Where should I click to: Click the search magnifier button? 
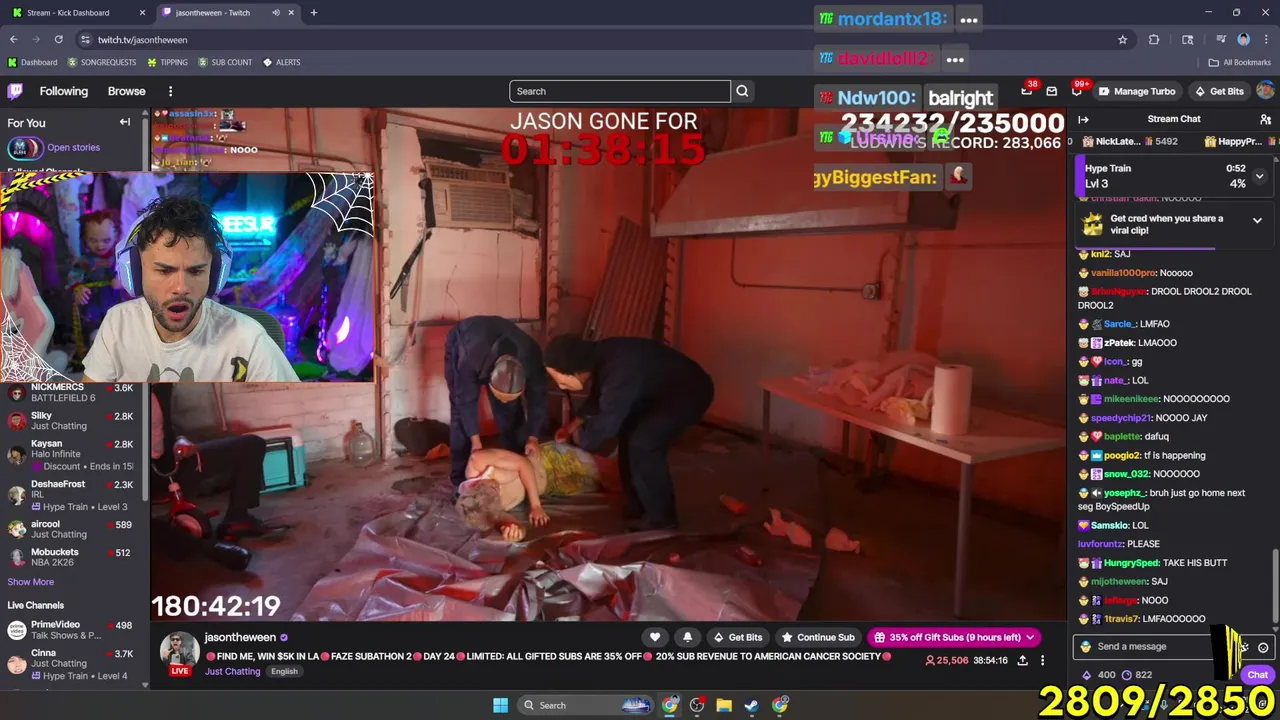pos(742,91)
